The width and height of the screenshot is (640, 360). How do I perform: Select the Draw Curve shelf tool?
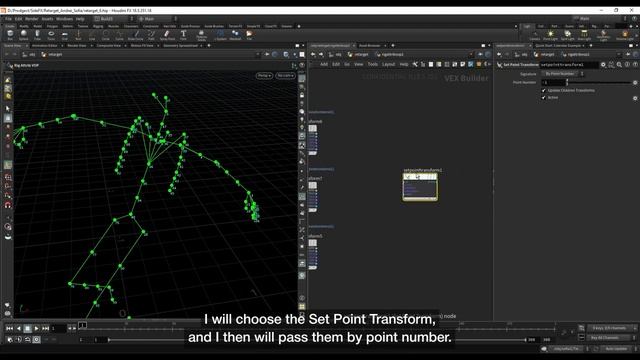(x=136, y=35)
